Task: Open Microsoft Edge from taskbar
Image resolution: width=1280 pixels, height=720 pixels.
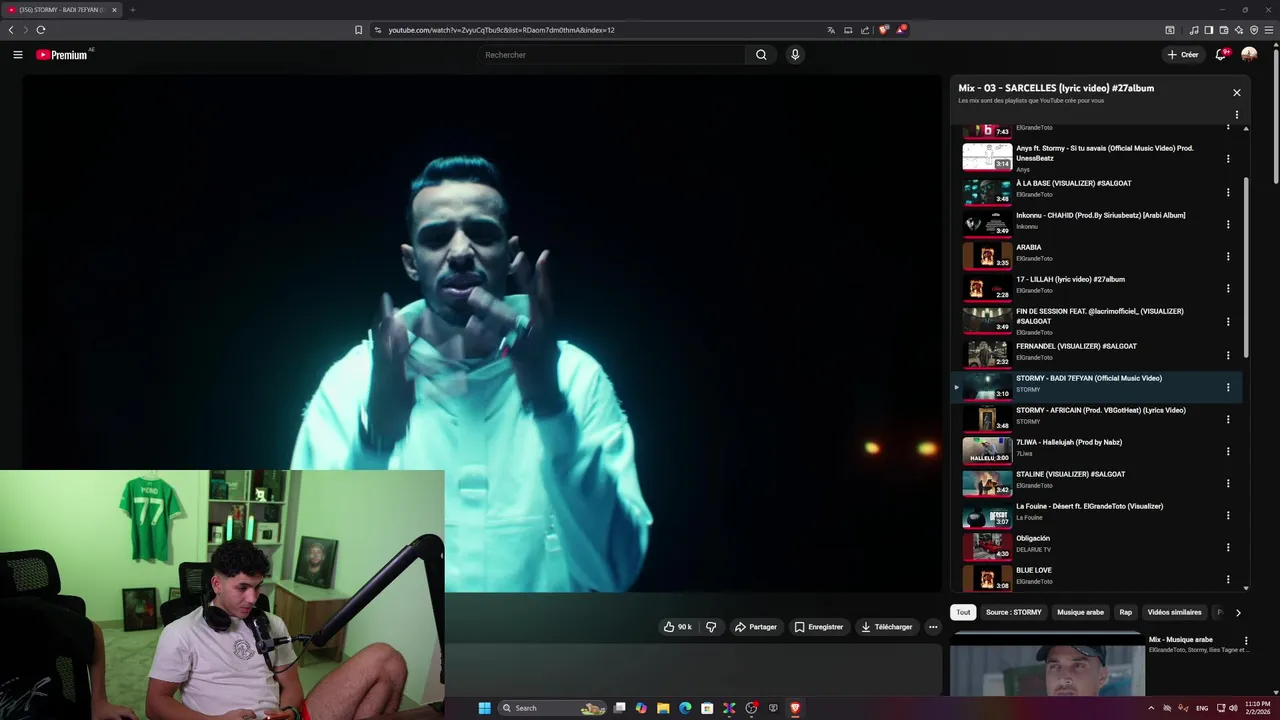Action: click(x=685, y=708)
